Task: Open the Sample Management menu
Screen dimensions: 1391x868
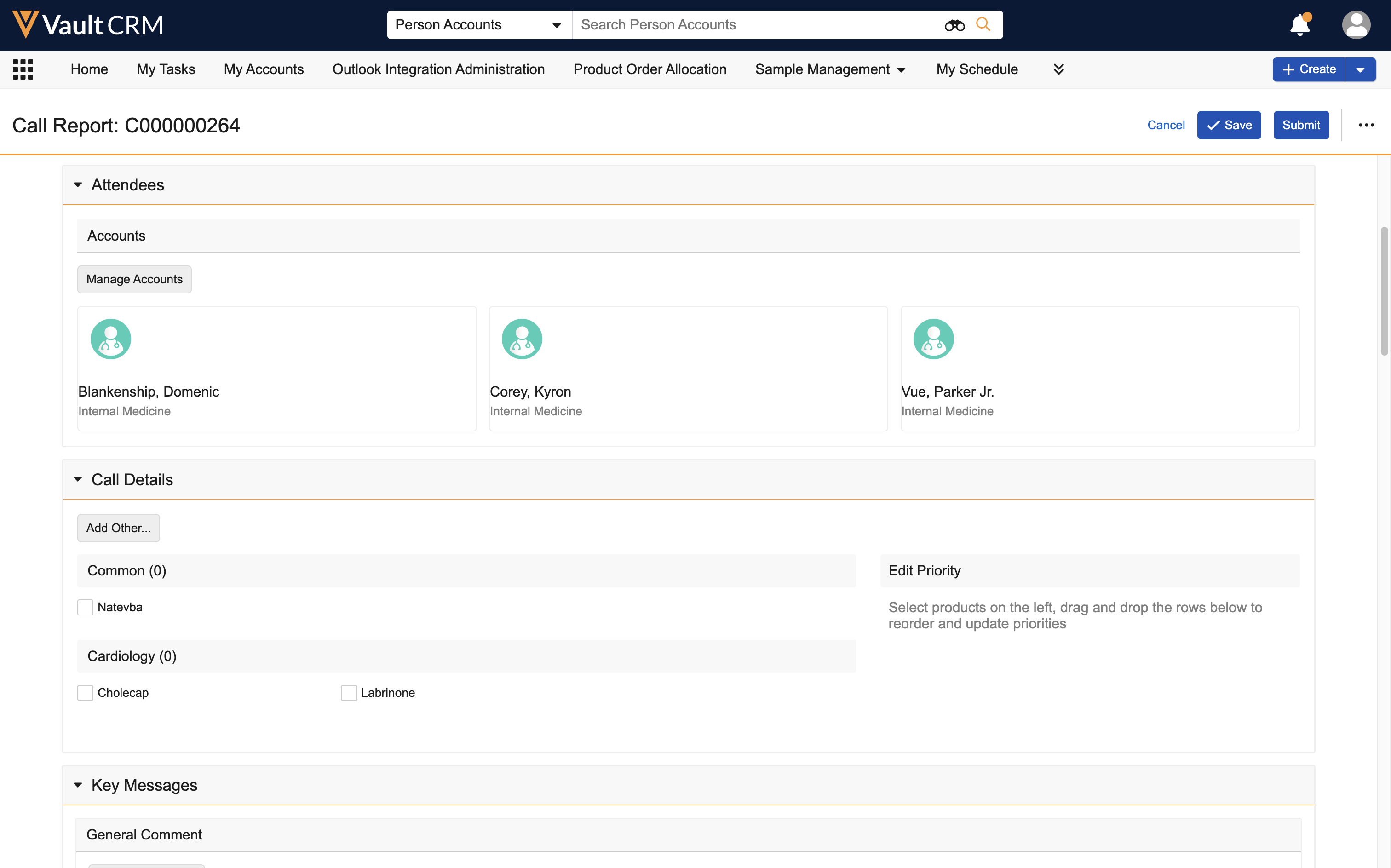Action: coord(829,69)
